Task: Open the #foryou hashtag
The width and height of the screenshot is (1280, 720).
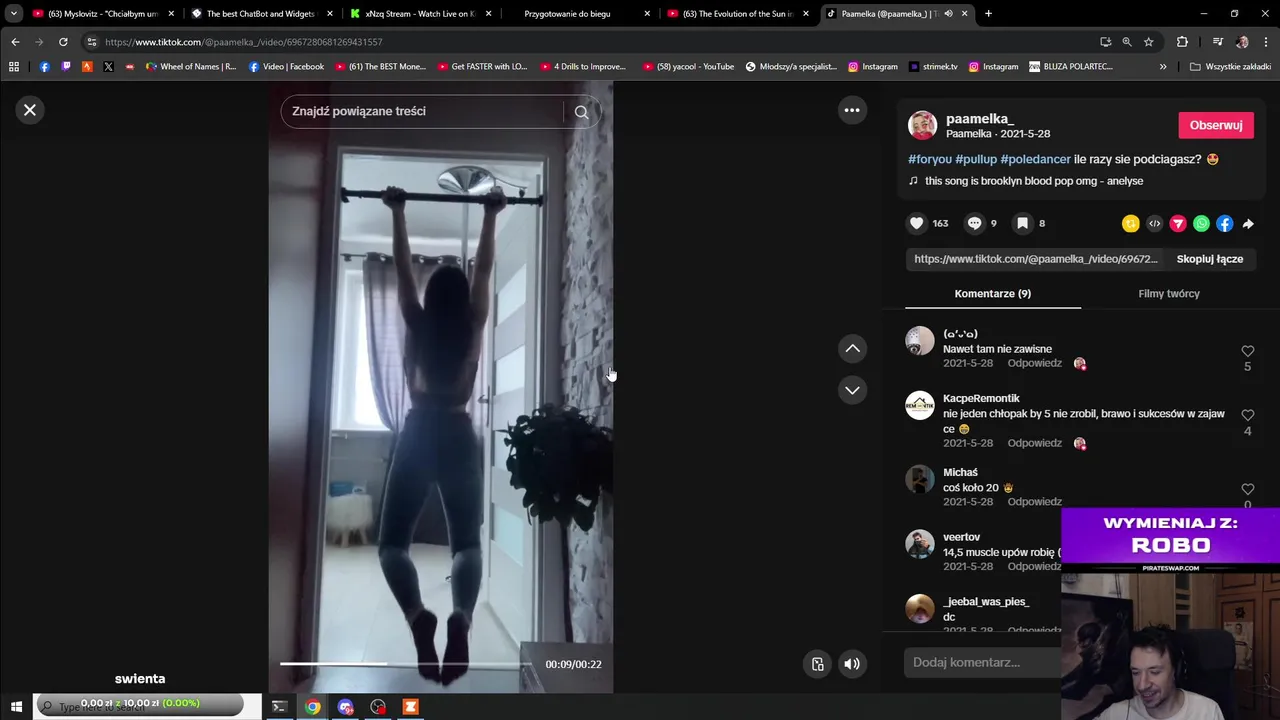Action: [x=930, y=159]
